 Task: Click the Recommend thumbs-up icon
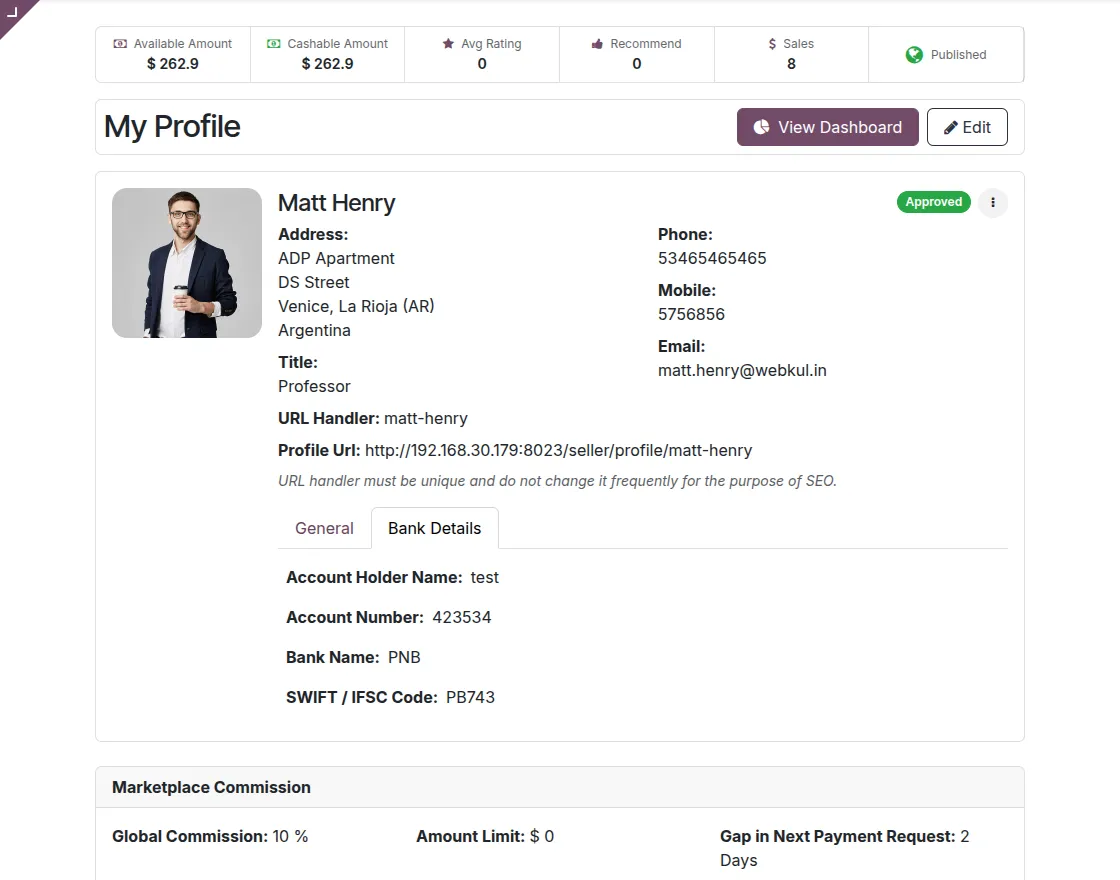[x=597, y=44]
